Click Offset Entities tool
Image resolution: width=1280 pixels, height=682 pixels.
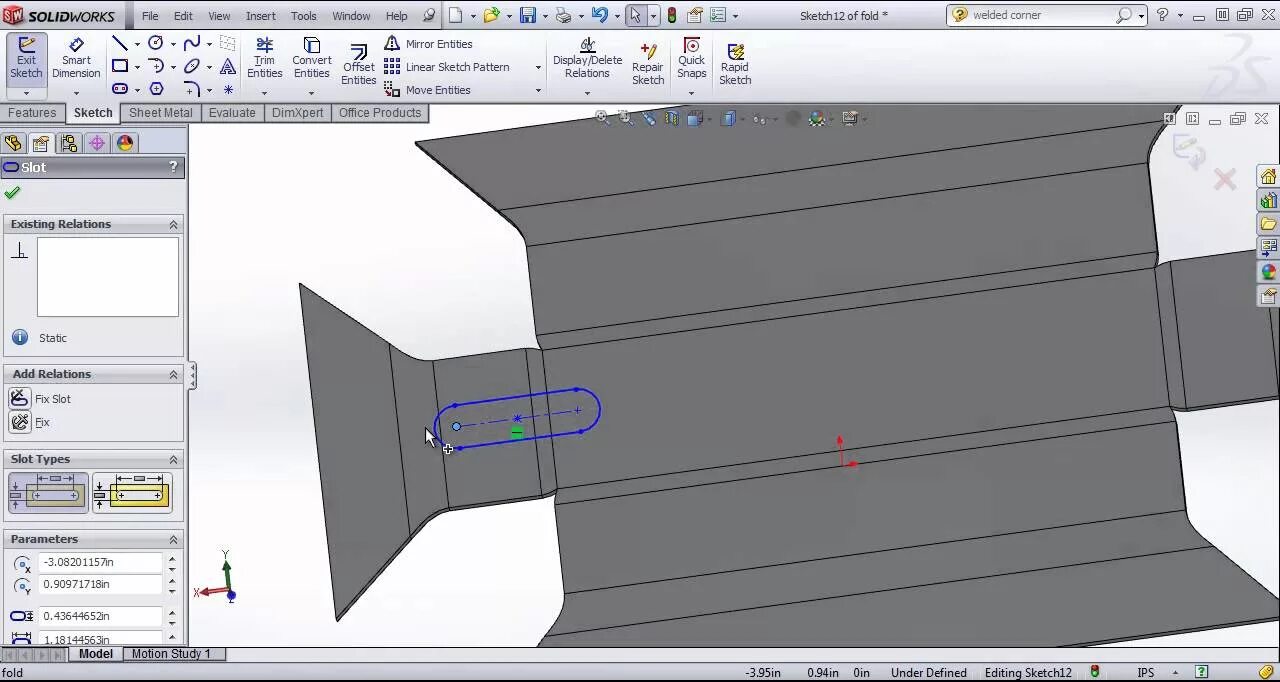click(x=358, y=65)
